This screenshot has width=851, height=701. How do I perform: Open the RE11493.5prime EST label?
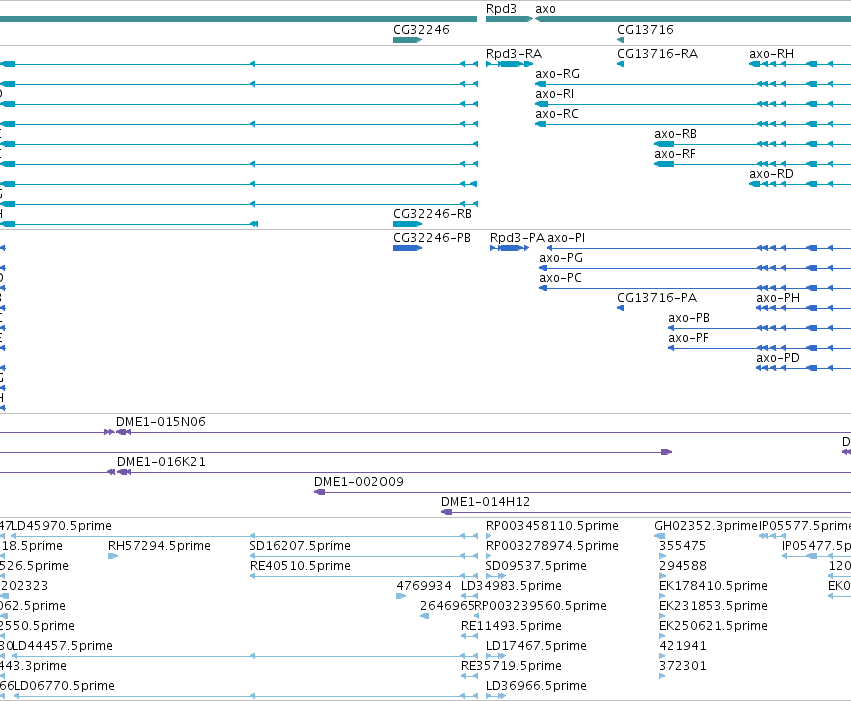[x=511, y=626]
